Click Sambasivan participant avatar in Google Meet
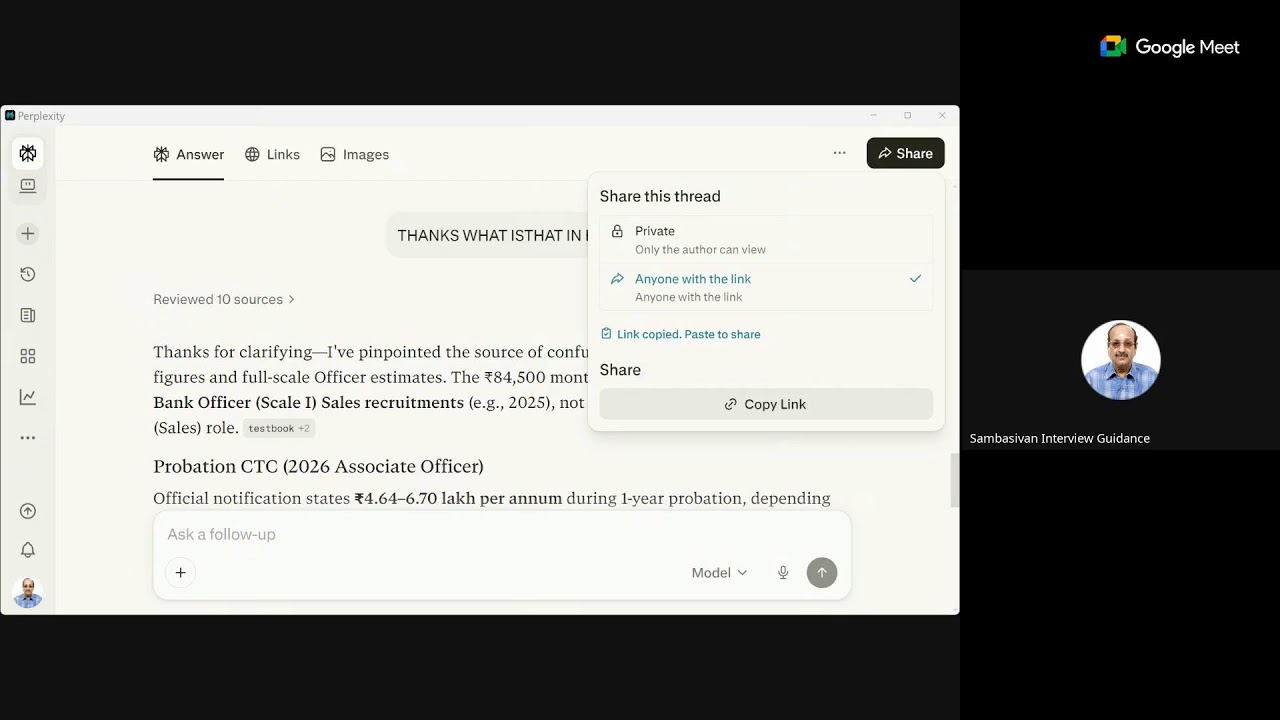The image size is (1280, 720). pos(1120,360)
